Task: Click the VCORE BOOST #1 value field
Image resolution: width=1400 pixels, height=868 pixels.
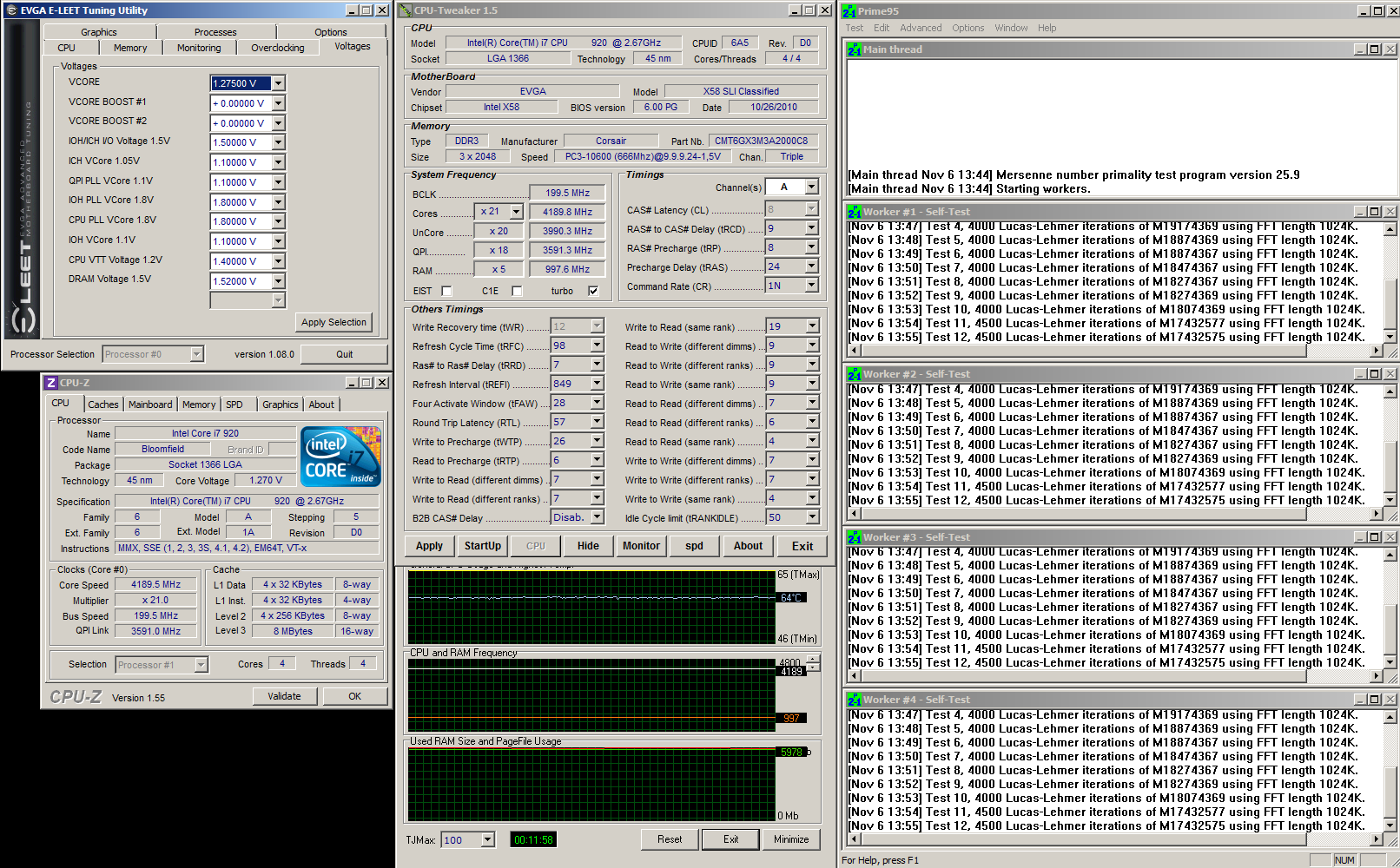Action: pos(241,103)
